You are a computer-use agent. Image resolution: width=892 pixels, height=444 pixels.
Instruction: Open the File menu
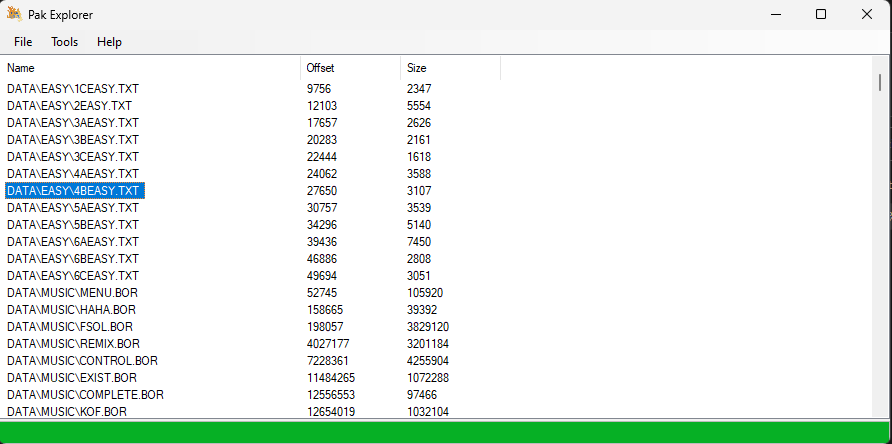[23, 42]
